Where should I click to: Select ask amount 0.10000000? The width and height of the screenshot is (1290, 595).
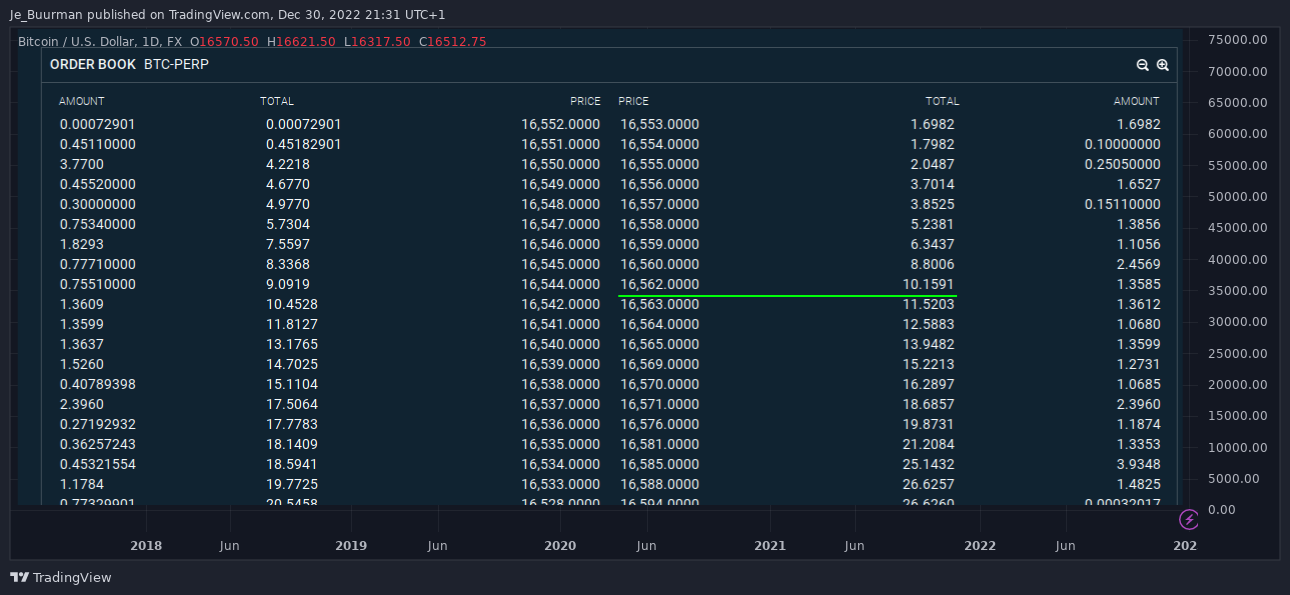click(x=1122, y=144)
